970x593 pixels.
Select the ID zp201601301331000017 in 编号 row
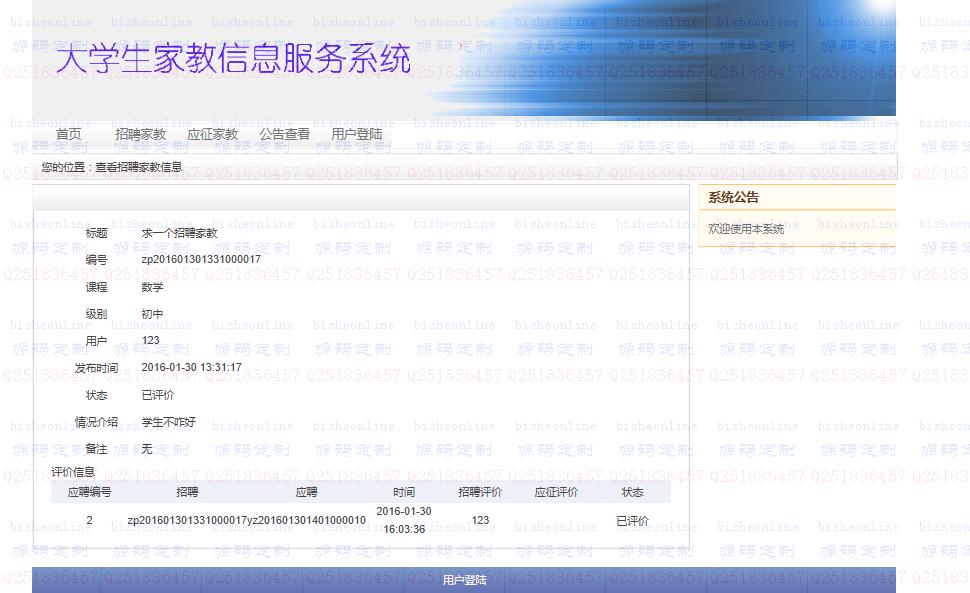pos(201,259)
